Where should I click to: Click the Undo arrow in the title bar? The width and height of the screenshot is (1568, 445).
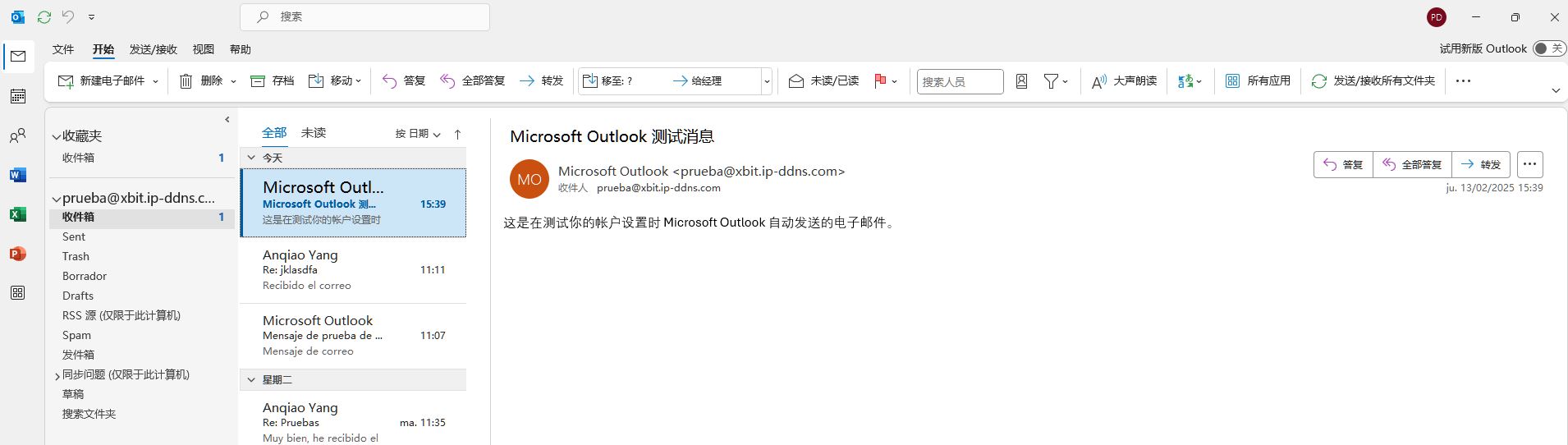[x=68, y=16]
